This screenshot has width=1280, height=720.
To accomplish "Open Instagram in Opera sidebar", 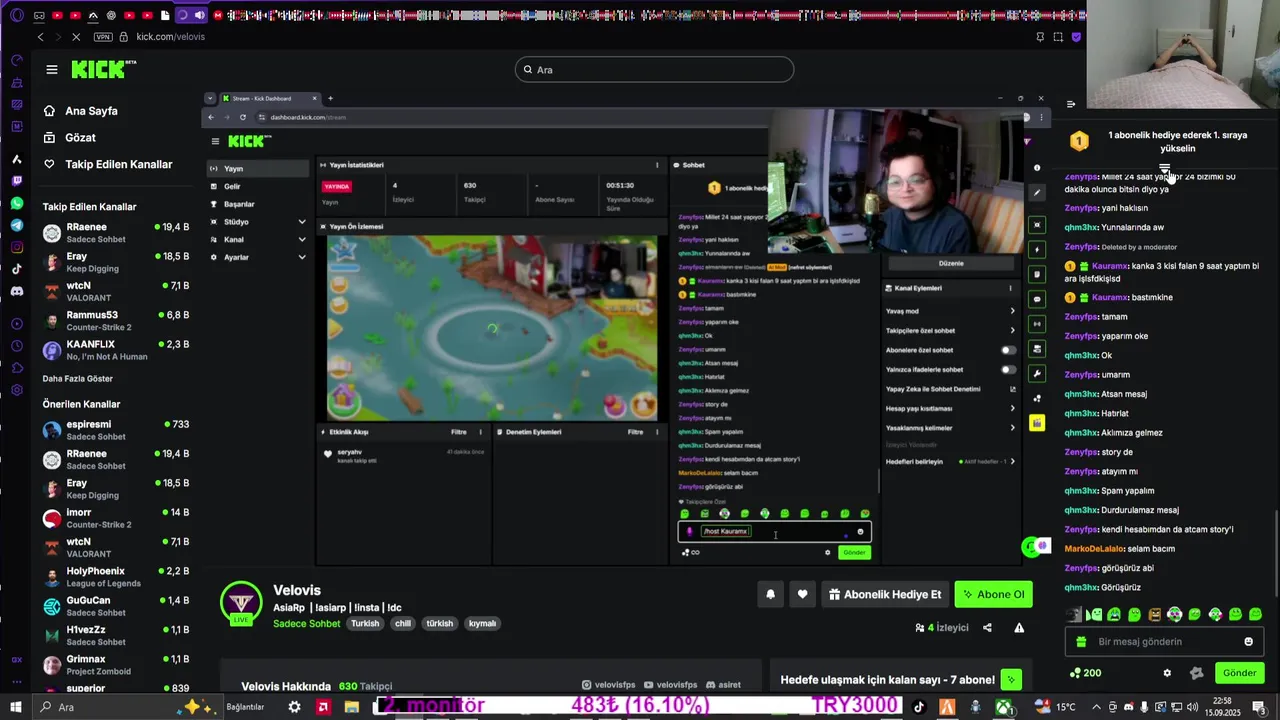I will pos(17,247).
